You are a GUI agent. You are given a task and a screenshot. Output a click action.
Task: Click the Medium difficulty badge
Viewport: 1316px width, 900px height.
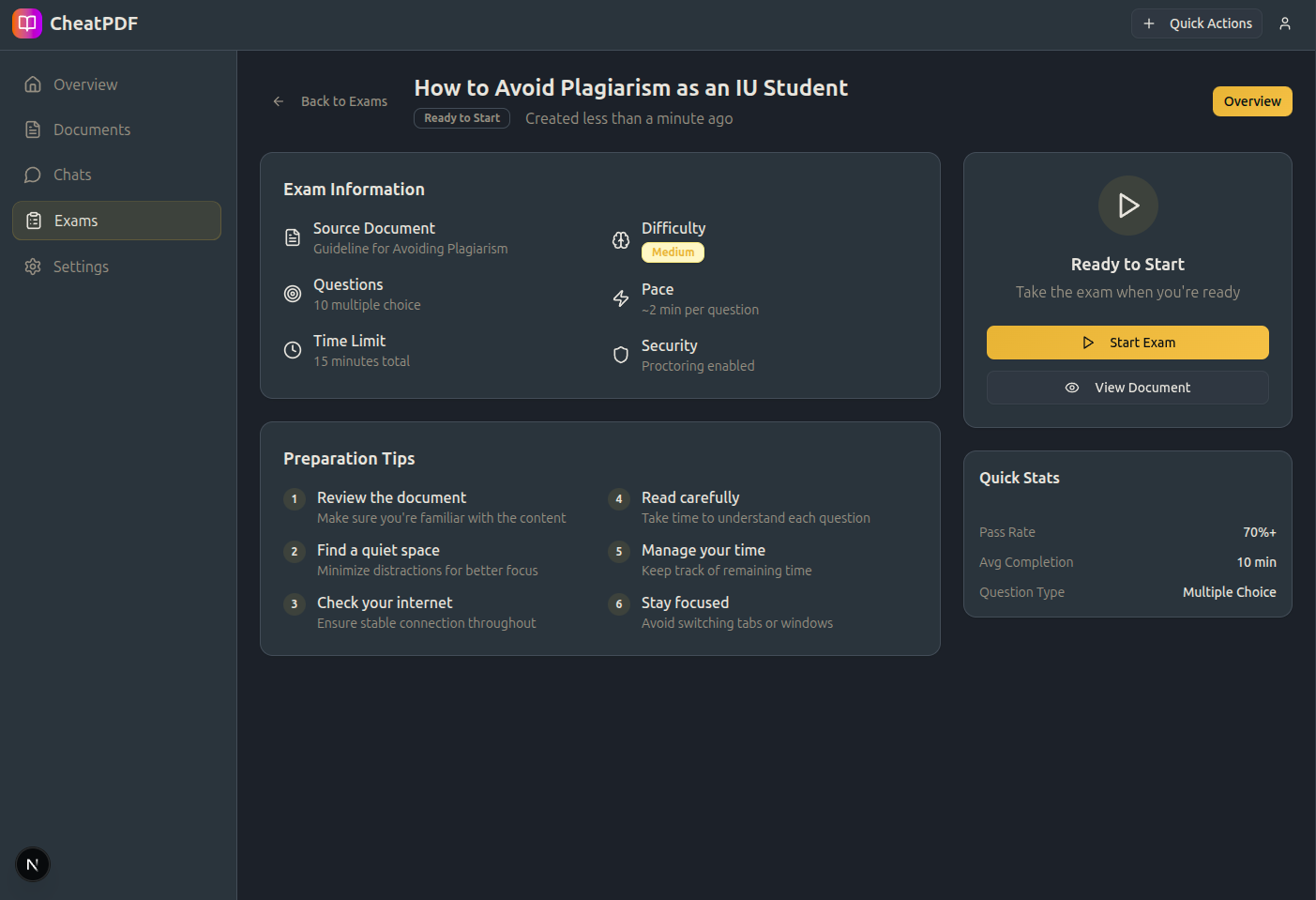click(673, 252)
